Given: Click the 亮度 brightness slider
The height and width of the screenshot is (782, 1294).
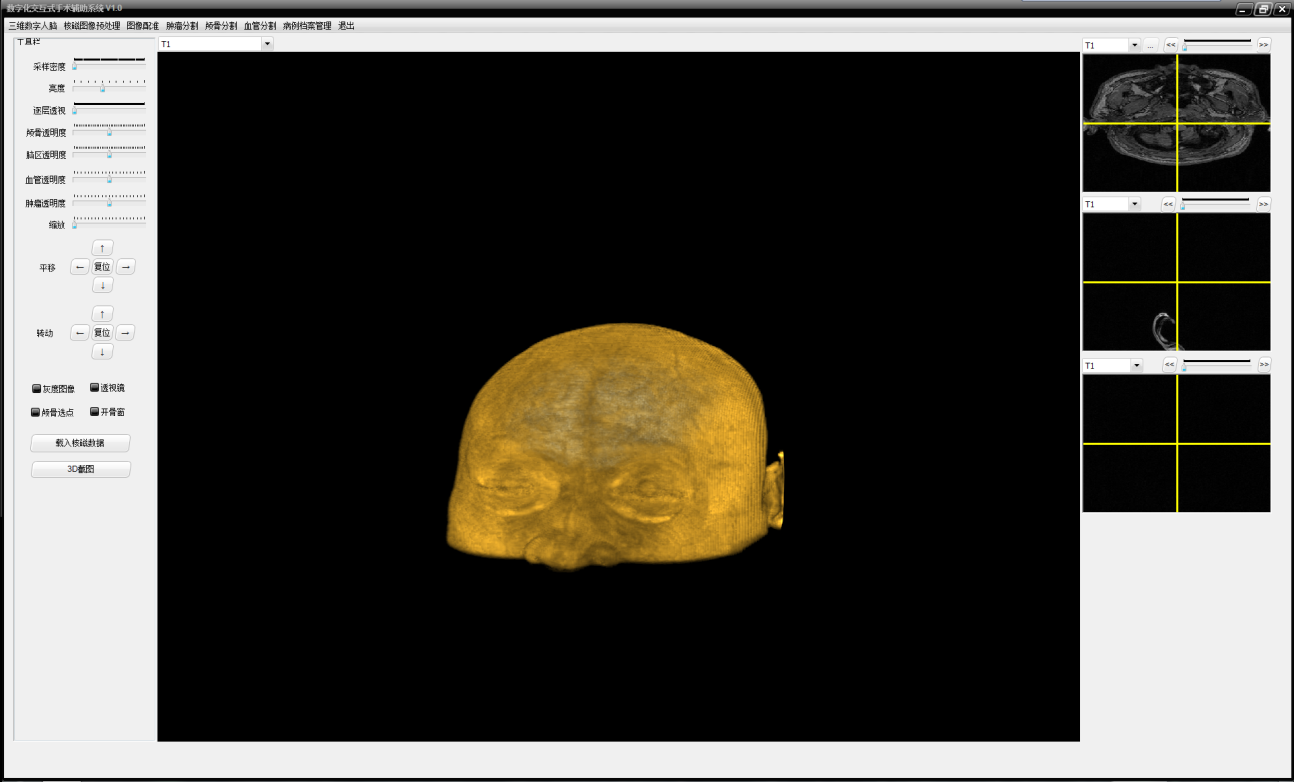Looking at the screenshot, I should [x=102, y=89].
